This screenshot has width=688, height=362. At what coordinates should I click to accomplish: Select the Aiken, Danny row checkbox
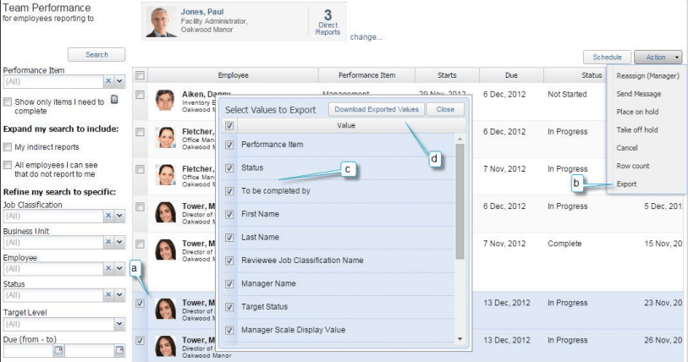[140, 94]
